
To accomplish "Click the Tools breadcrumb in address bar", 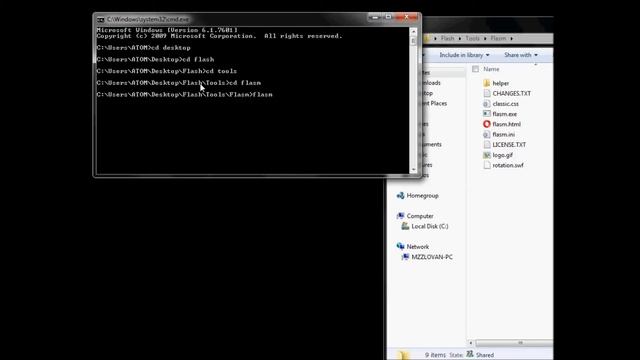I will pyautogui.click(x=472, y=38).
